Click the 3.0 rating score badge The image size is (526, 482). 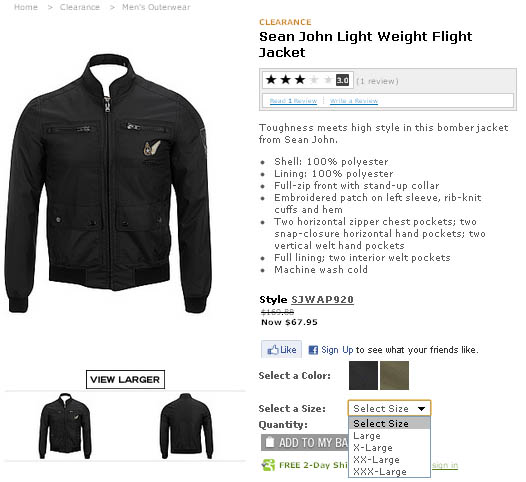pyautogui.click(x=343, y=80)
